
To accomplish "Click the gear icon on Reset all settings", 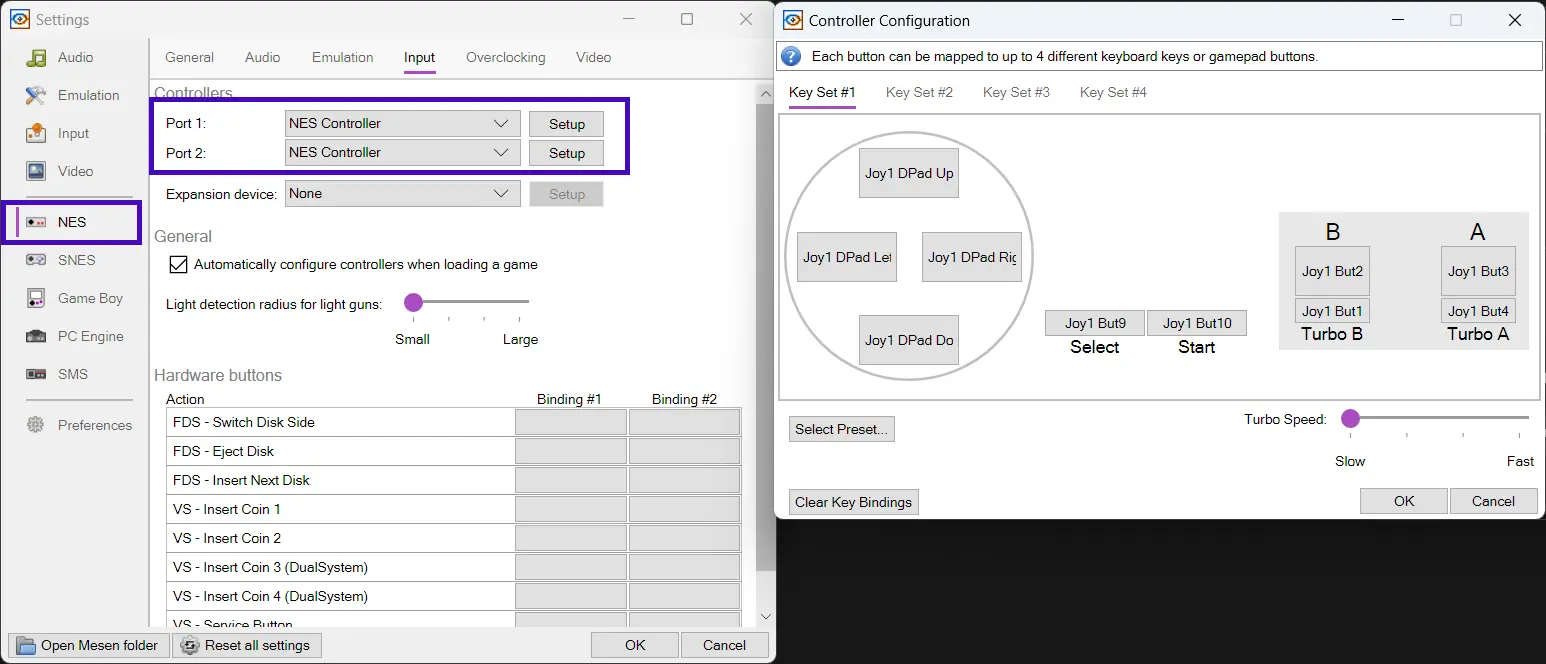I will click(x=189, y=646).
